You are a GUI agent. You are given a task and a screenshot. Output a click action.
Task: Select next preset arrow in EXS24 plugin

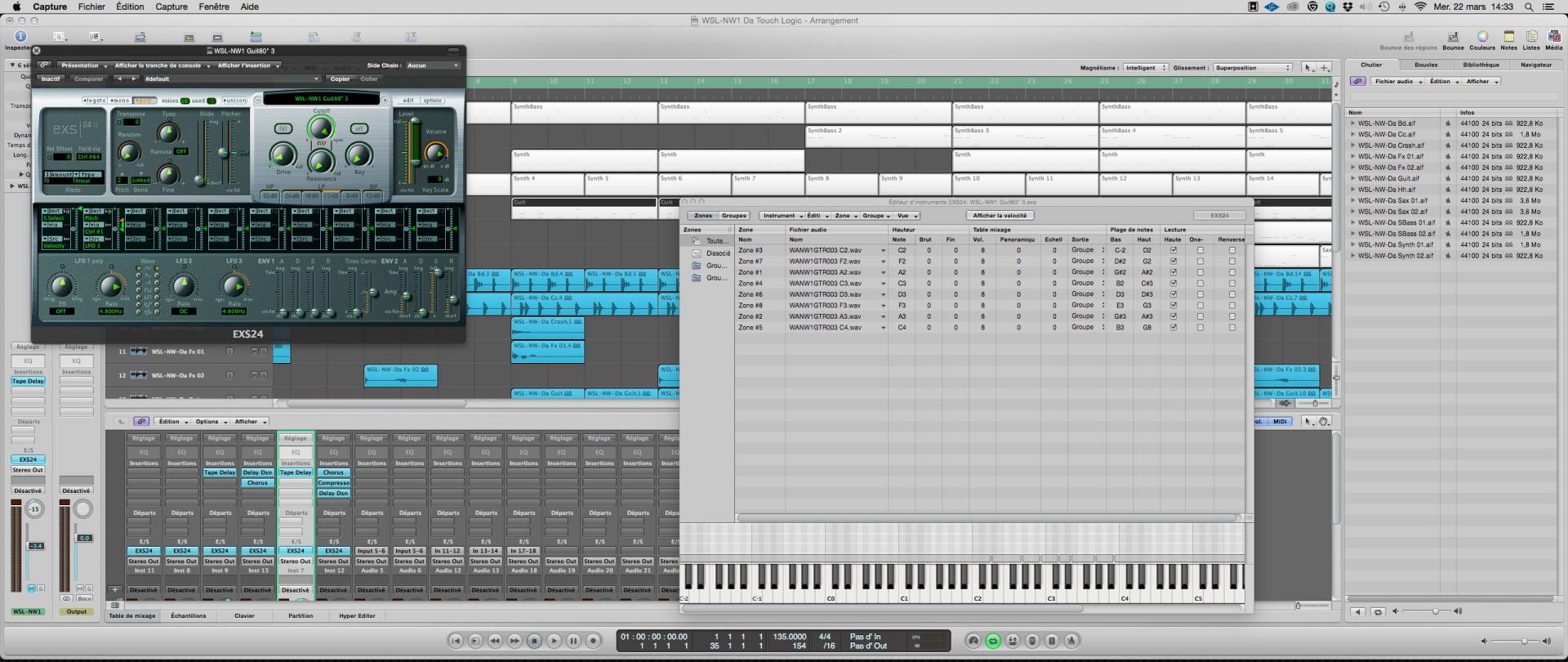(133, 79)
